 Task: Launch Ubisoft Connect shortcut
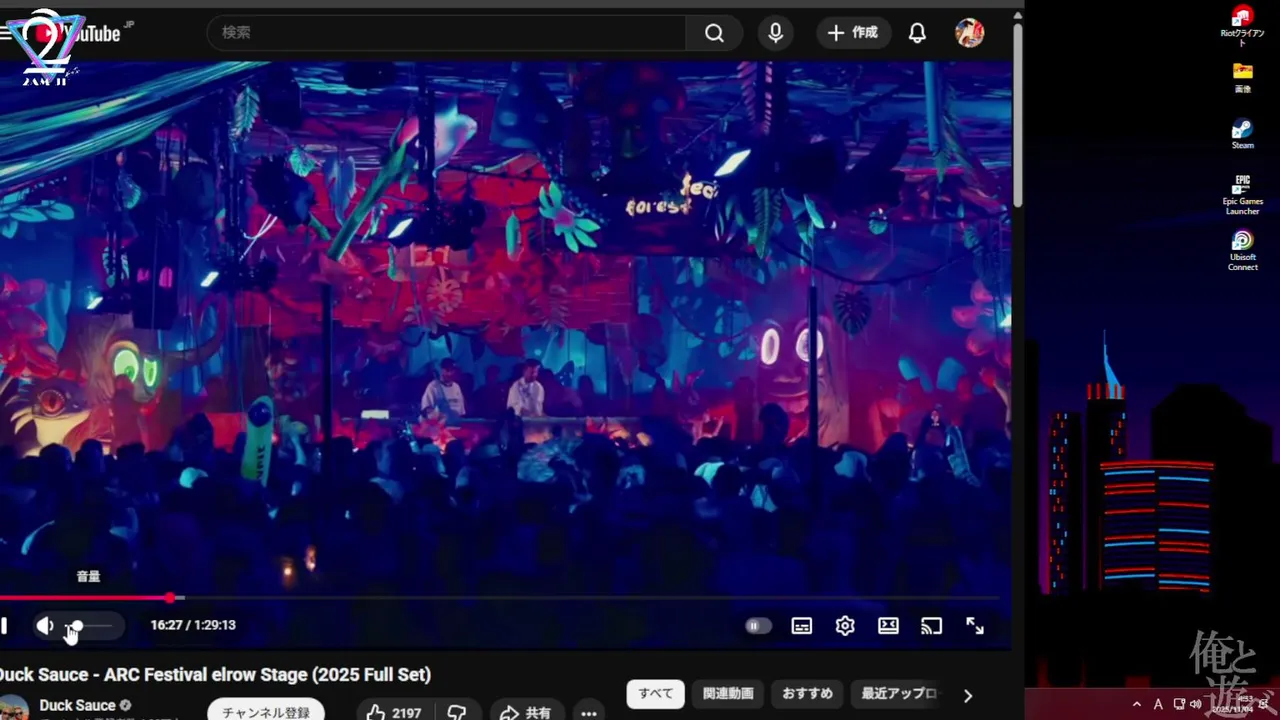point(1242,251)
